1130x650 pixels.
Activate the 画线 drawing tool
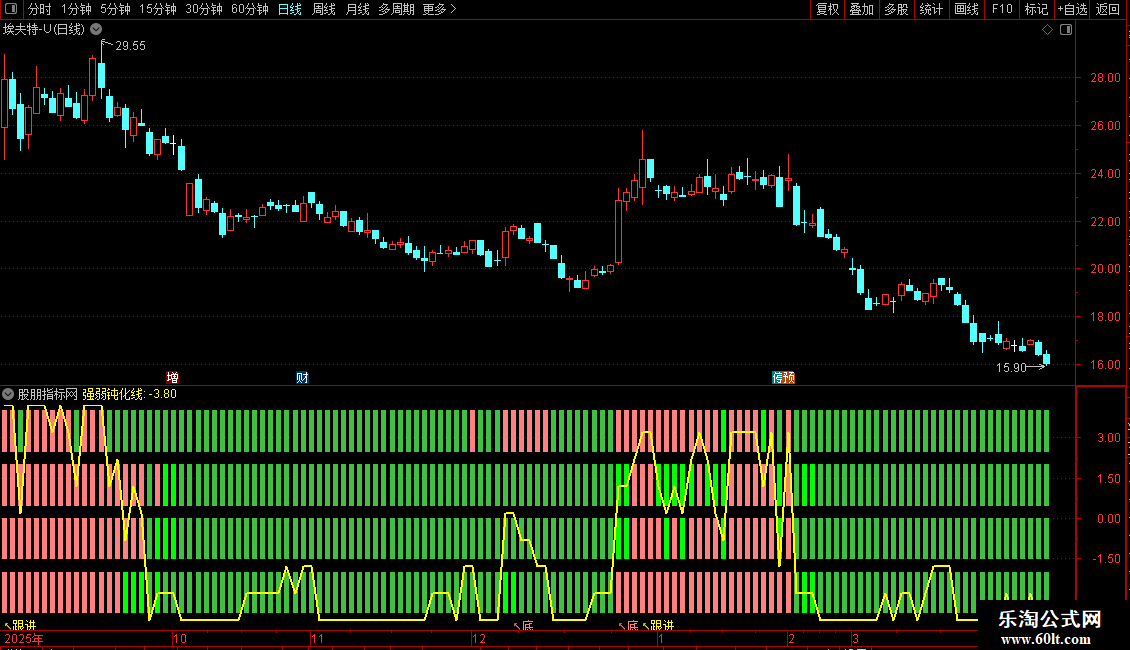tap(966, 9)
